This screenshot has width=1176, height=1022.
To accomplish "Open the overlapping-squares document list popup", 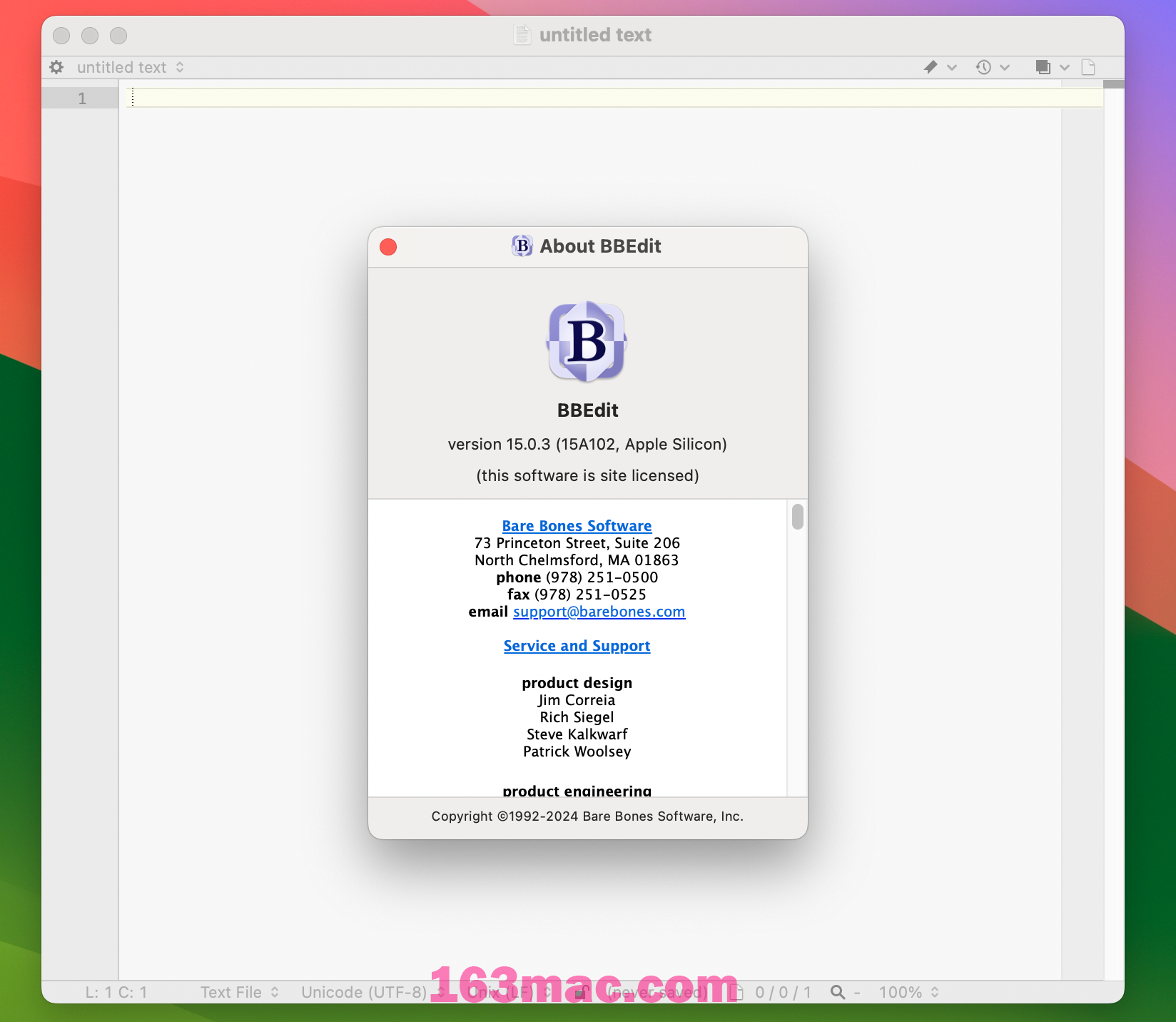I will coord(1053,67).
